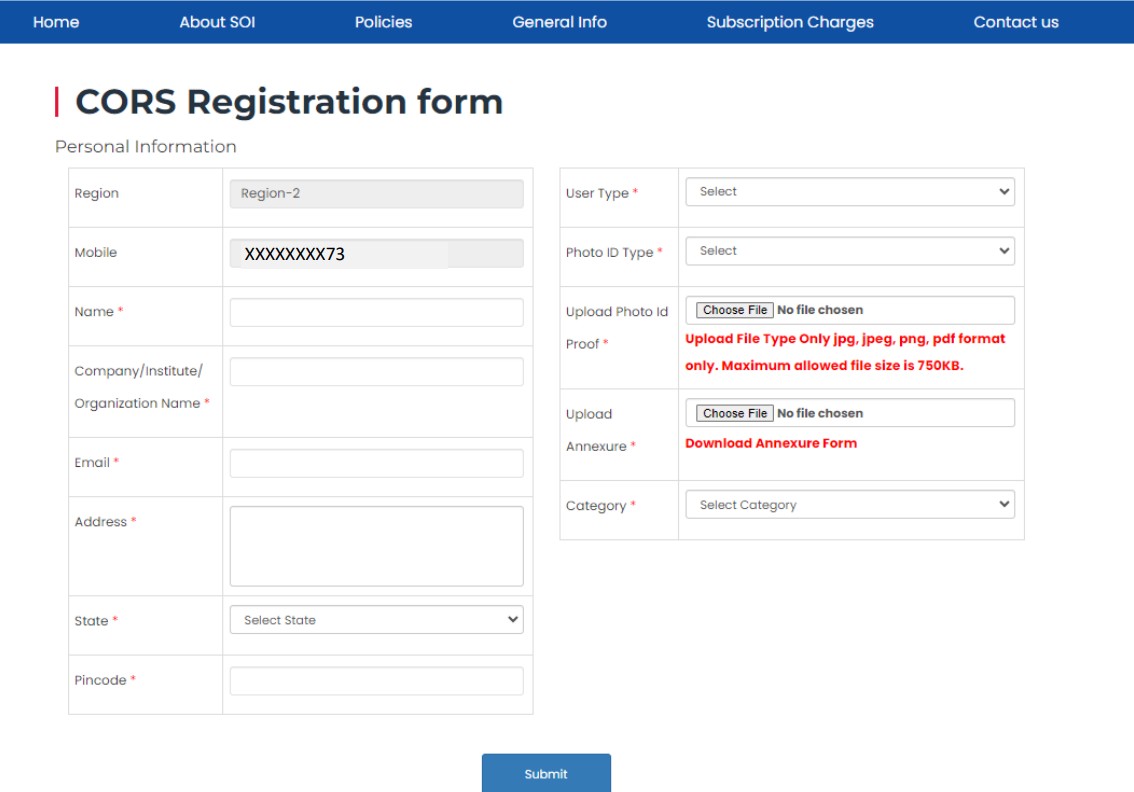Choose a file for Upload Photo Id Proof
This screenshot has width=1134, height=792.
point(734,310)
